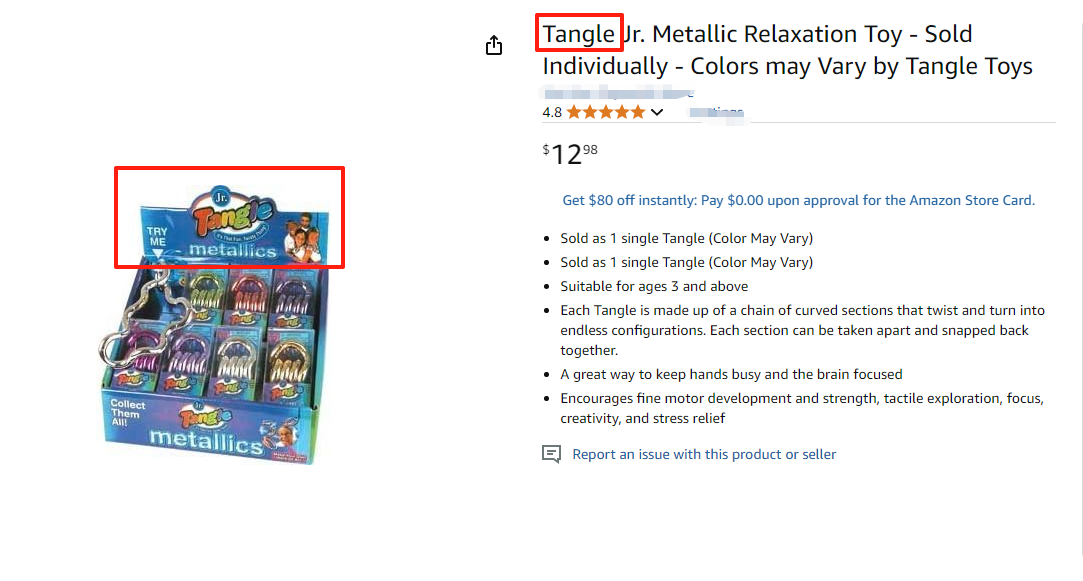This screenshot has width=1083, height=581.
Task: Click "Report an issue with this product or seller"
Action: point(704,454)
